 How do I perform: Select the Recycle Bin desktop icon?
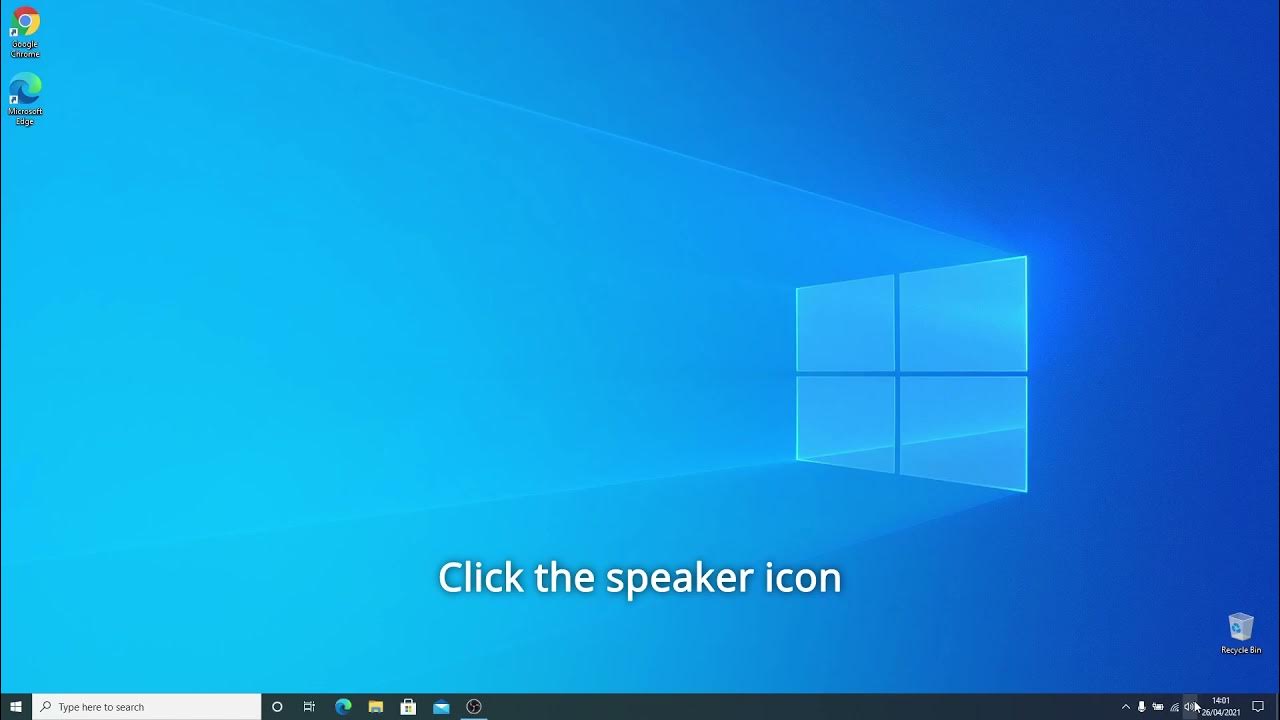click(x=1241, y=634)
